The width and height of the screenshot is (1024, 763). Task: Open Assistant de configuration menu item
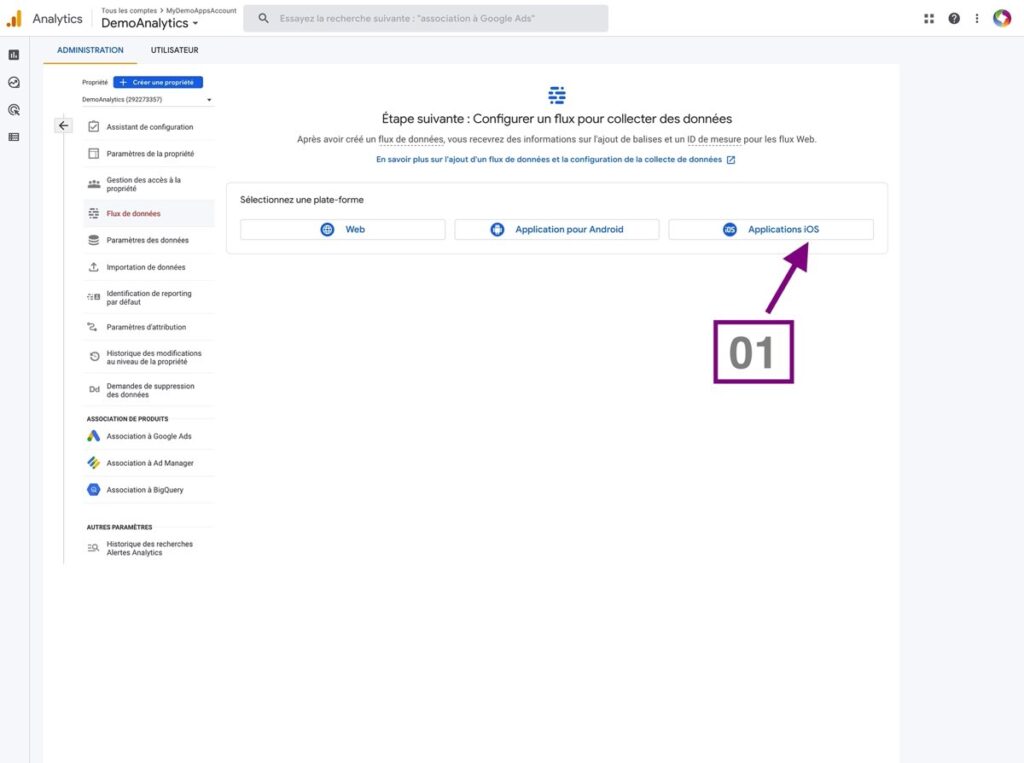[149, 127]
